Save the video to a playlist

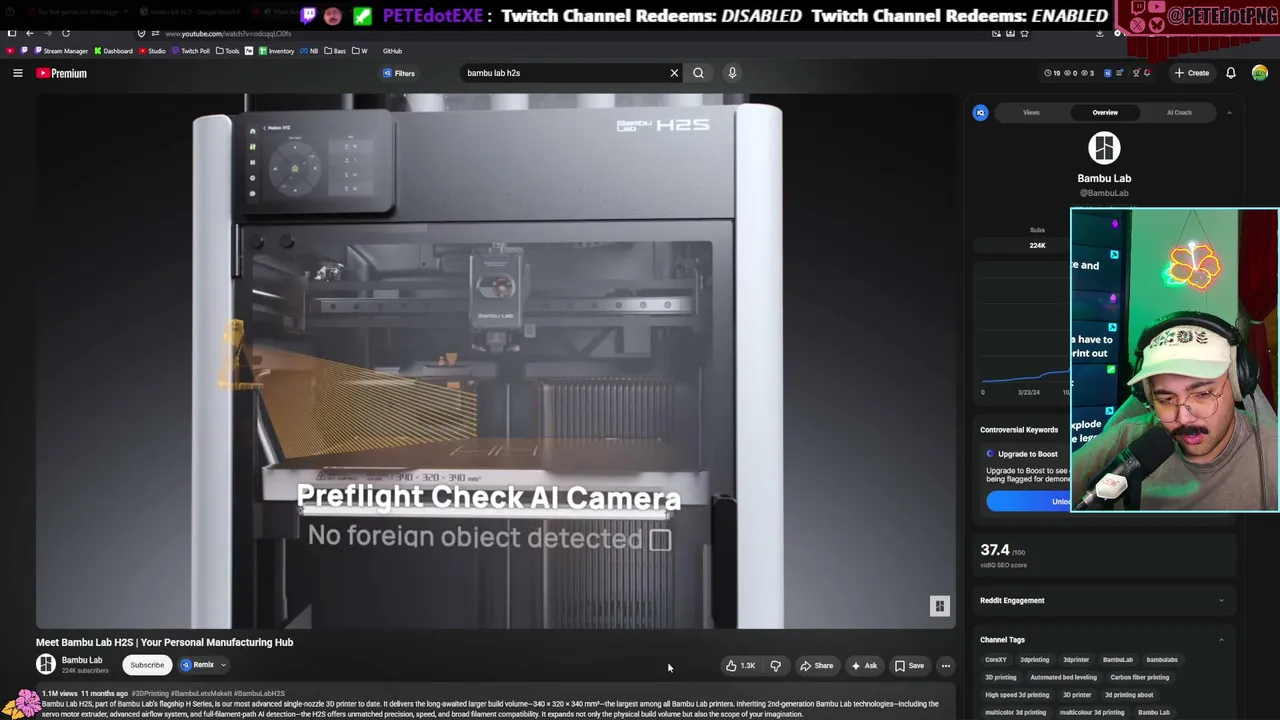(x=909, y=666)
